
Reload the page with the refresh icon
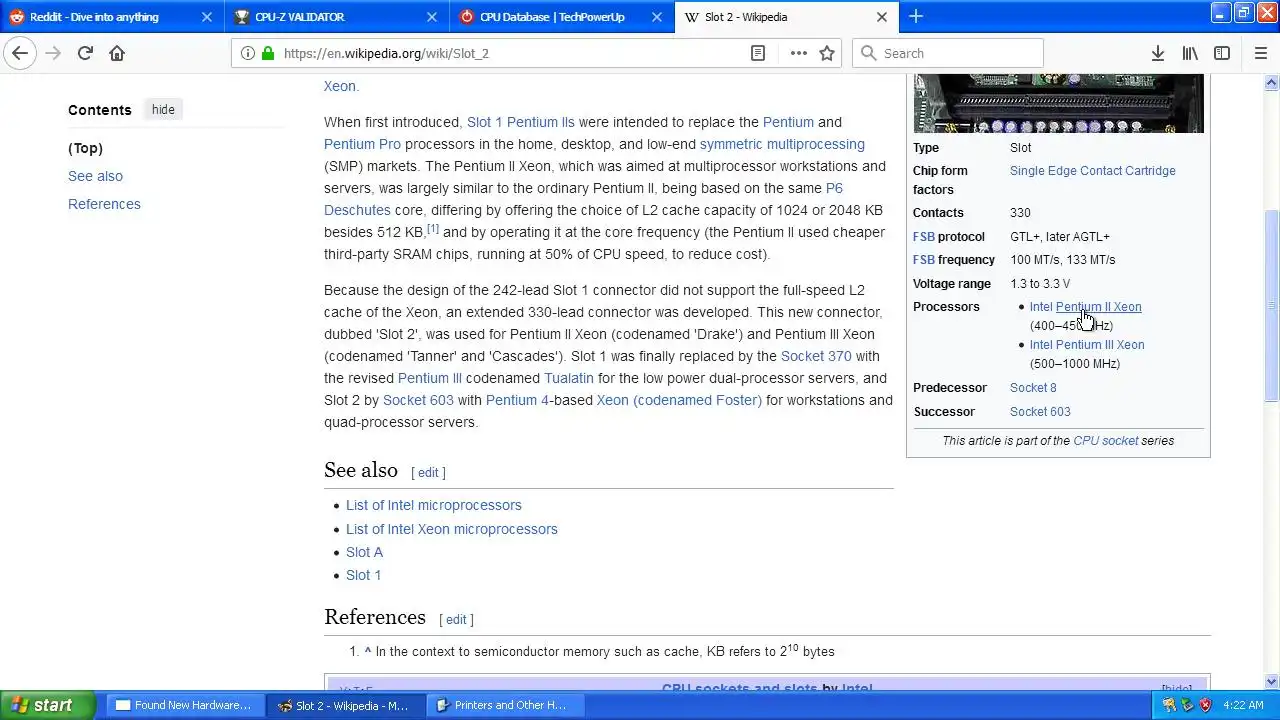[85, 53]
